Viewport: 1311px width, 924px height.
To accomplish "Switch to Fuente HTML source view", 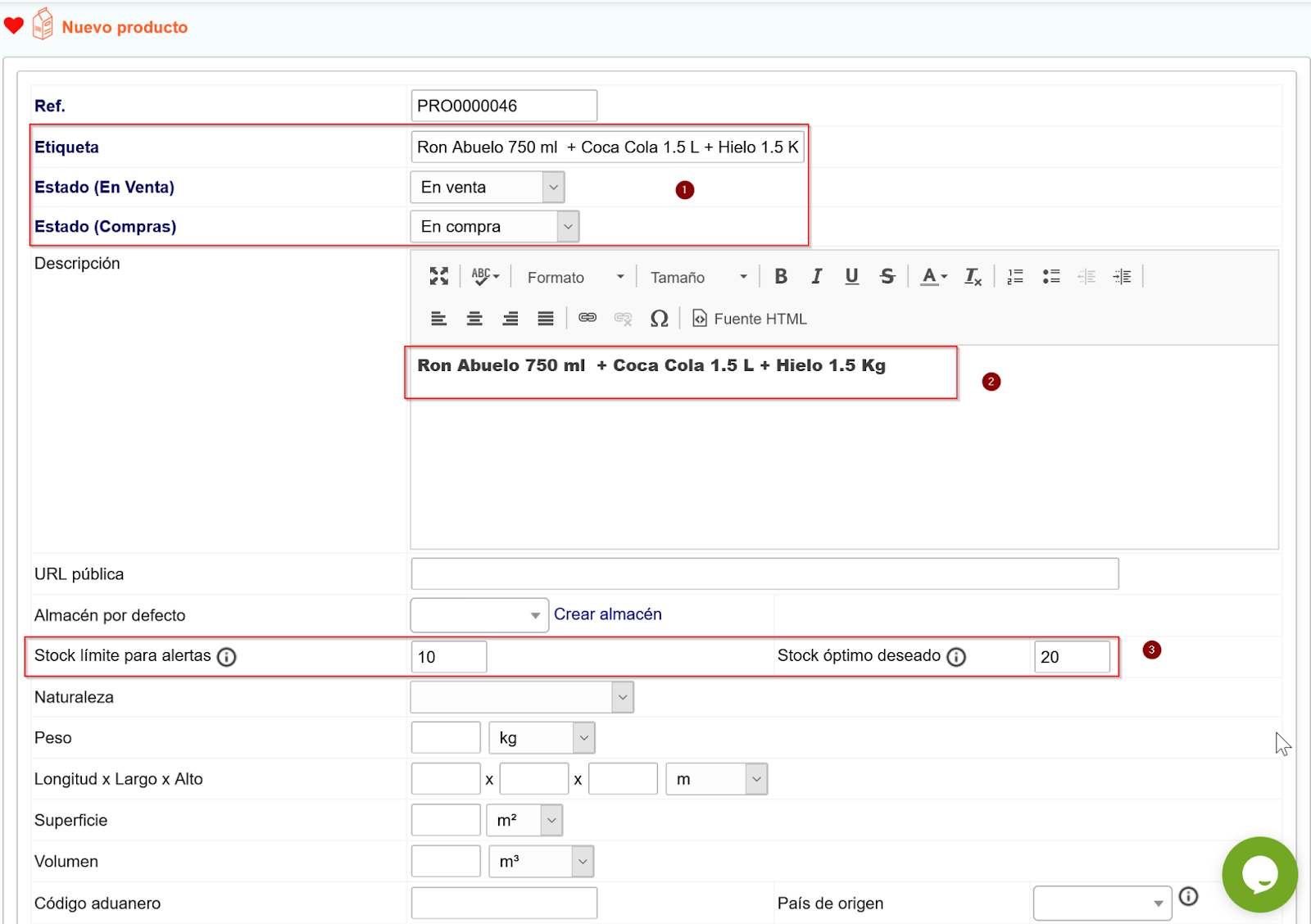I will point(750,318).
